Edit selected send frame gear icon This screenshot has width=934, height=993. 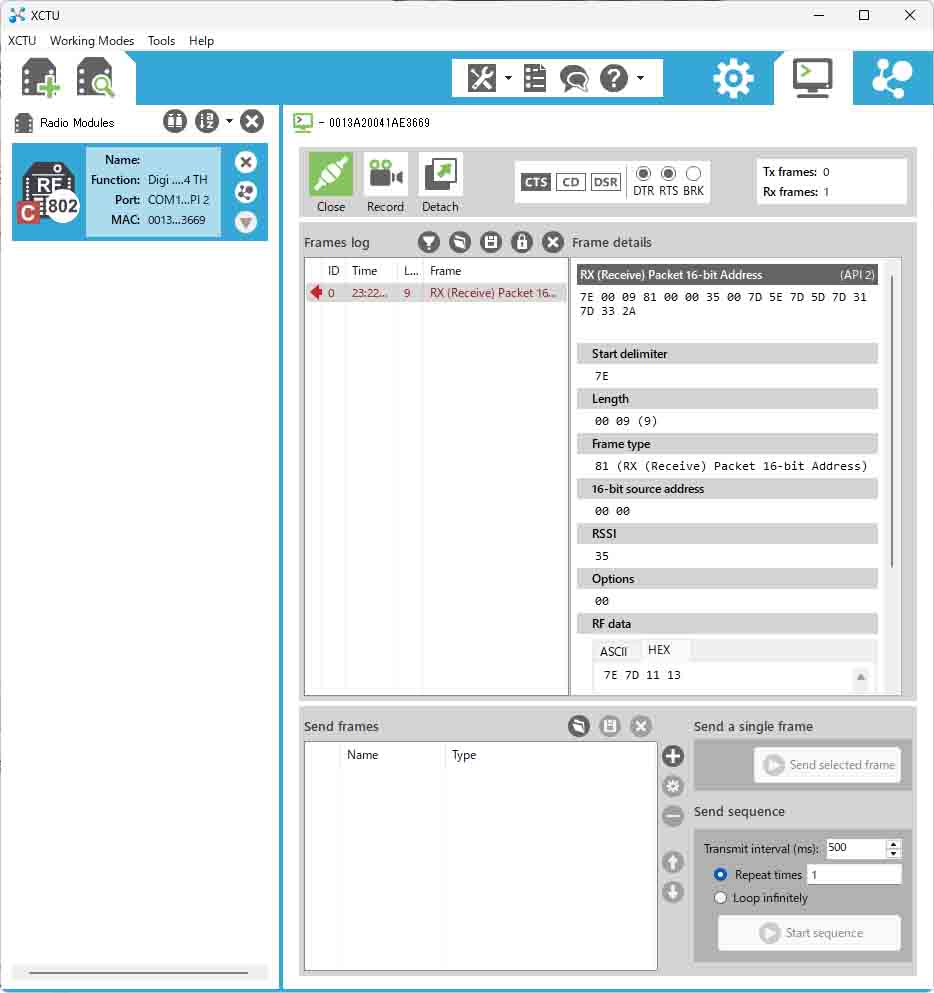click(x=672, y=786)
